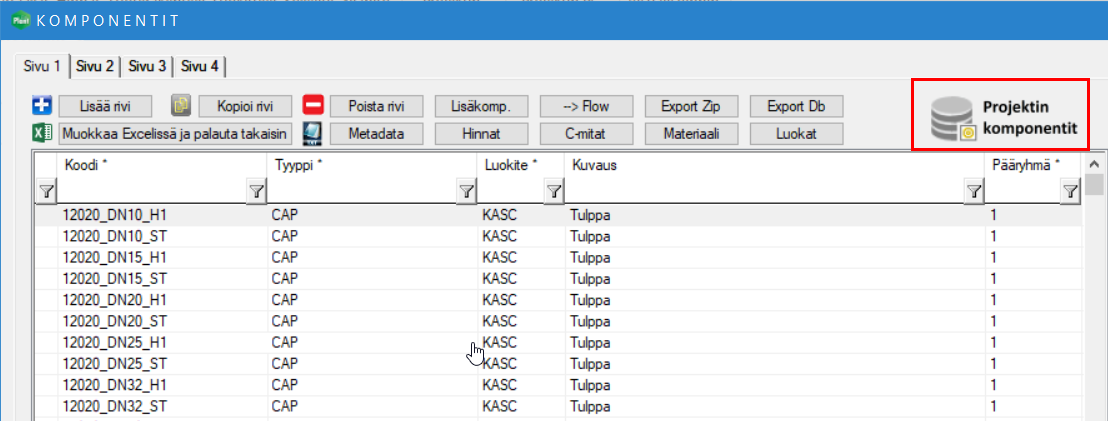Click Pääryhmä value 1 in row 12020_DN32_H1
This screenshot has height=421, width=1108.
click(x=1034, y=385)
